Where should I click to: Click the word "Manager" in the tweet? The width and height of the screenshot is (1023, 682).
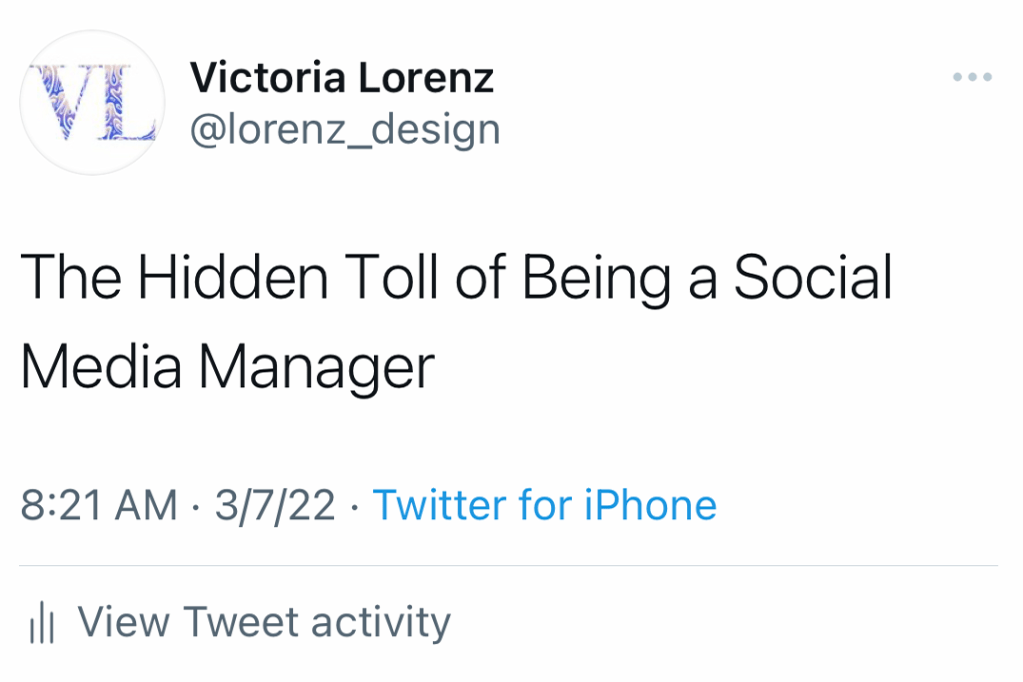tap(316, 367)
